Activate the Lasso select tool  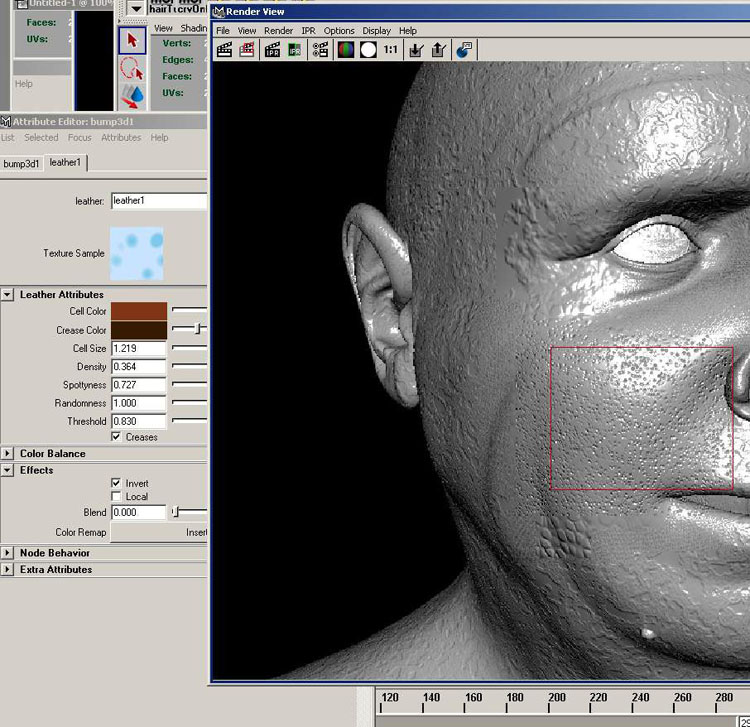131,68
